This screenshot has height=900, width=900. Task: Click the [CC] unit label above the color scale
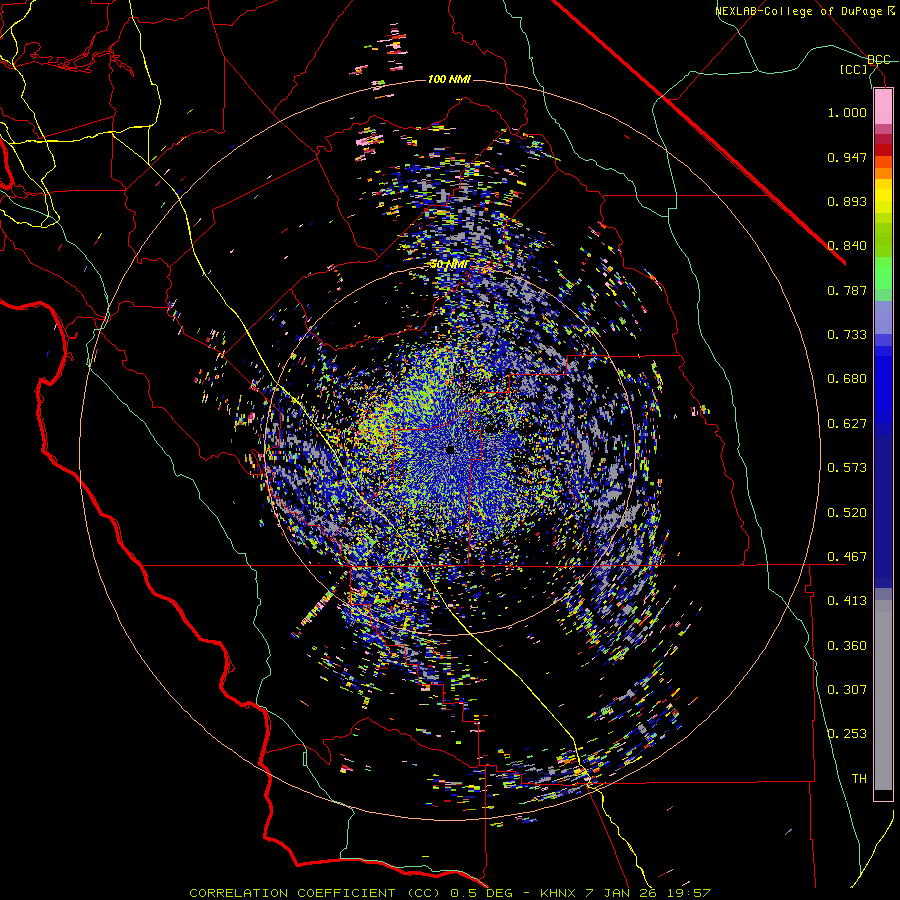click(854, 69)
